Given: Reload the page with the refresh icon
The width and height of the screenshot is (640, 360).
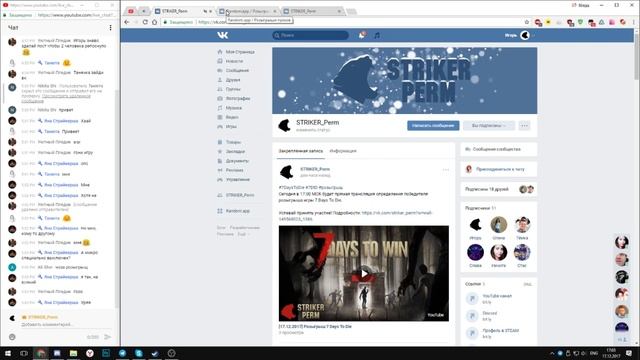Looking at the screenshot, I should (x=145, y=22).
